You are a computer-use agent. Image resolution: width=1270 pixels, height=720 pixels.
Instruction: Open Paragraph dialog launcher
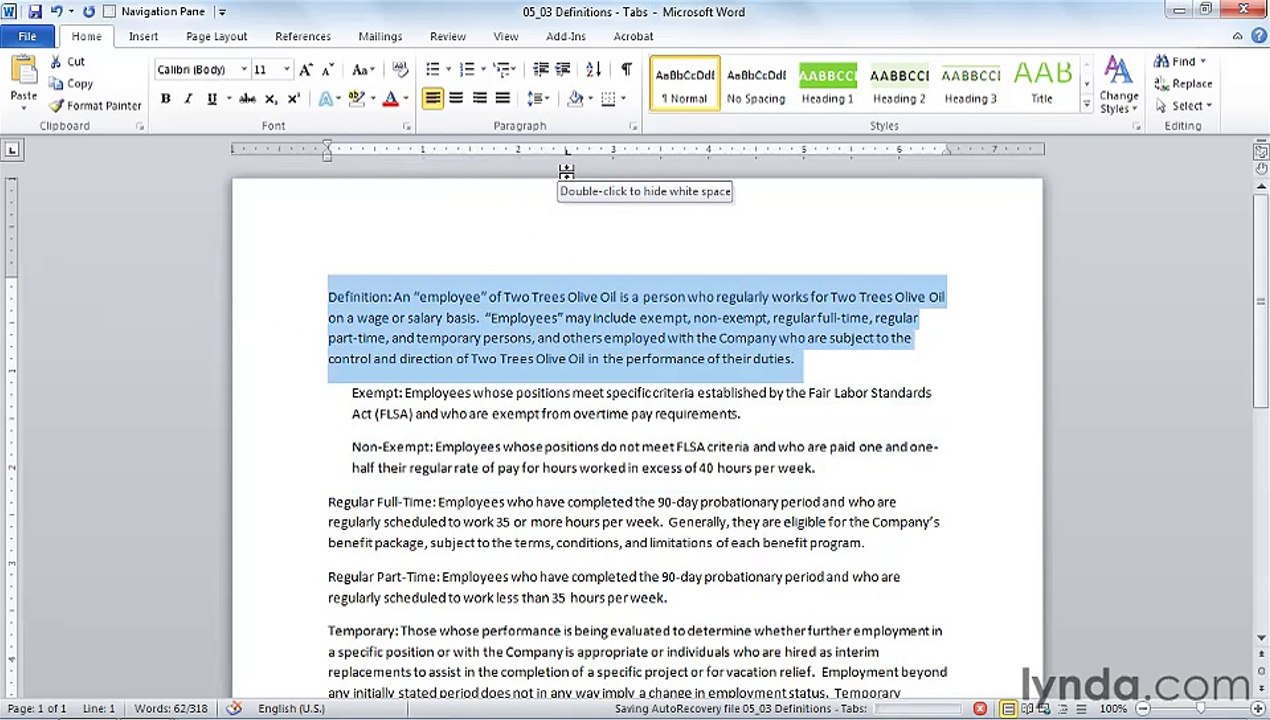pyautogui.click(x=634, y=127)
